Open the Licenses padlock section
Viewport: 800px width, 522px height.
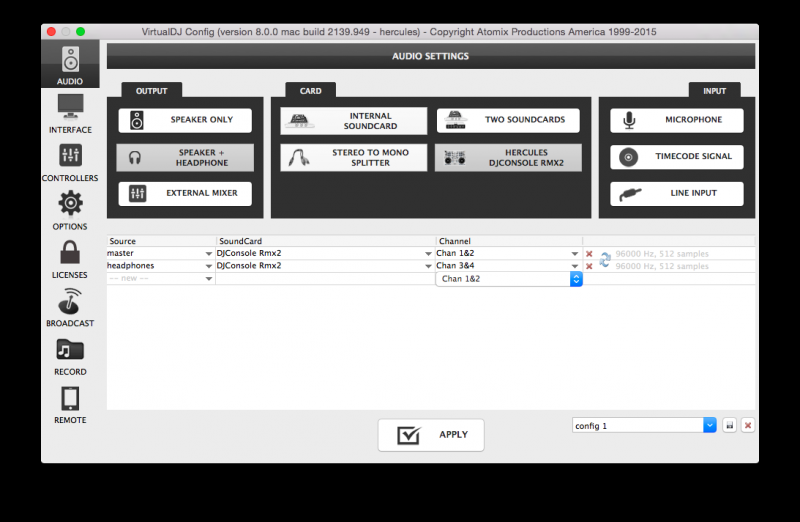click(x=70, y=258)
